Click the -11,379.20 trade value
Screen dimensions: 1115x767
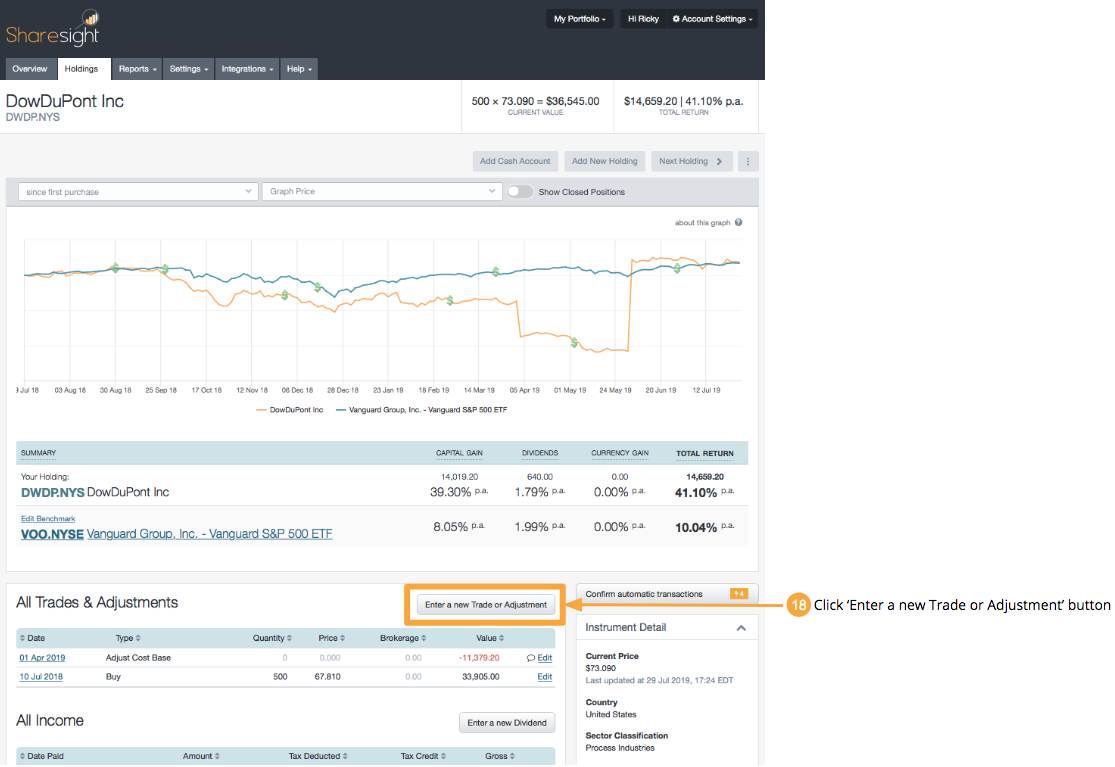pos(479,658)
